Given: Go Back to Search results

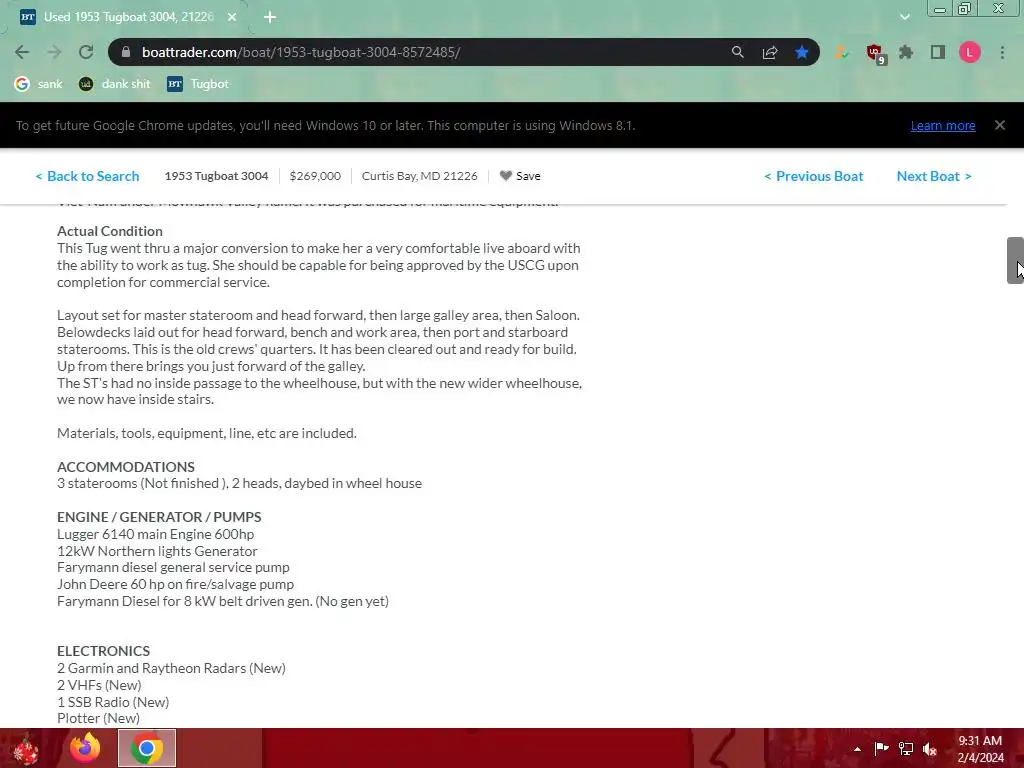Looking at the screenshot, I should [88, 176].
